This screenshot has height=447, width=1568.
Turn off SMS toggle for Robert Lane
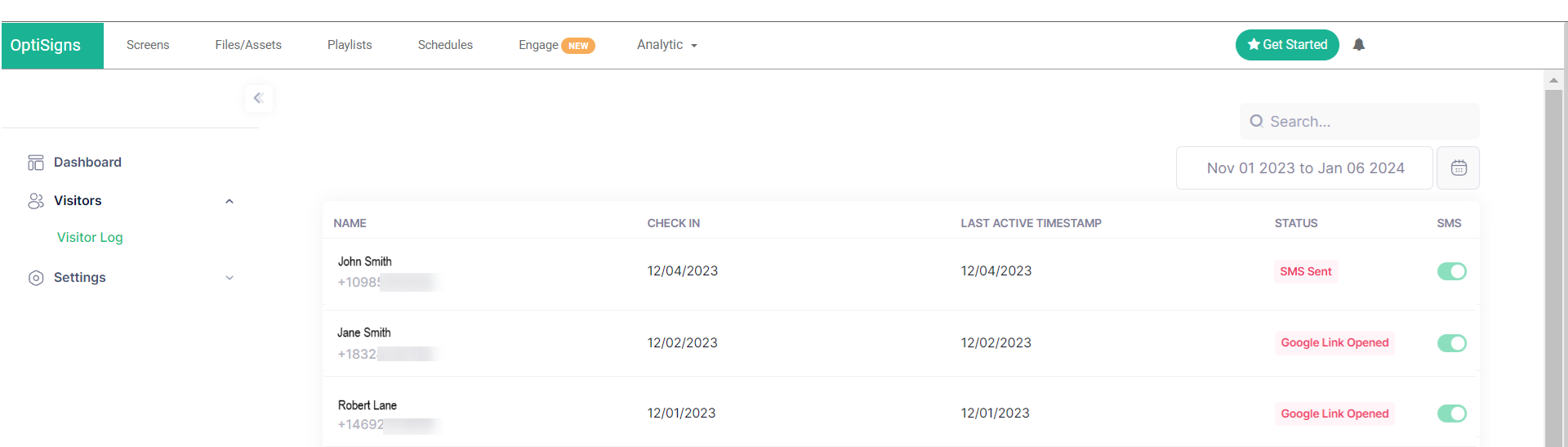tap(1451, 413)
